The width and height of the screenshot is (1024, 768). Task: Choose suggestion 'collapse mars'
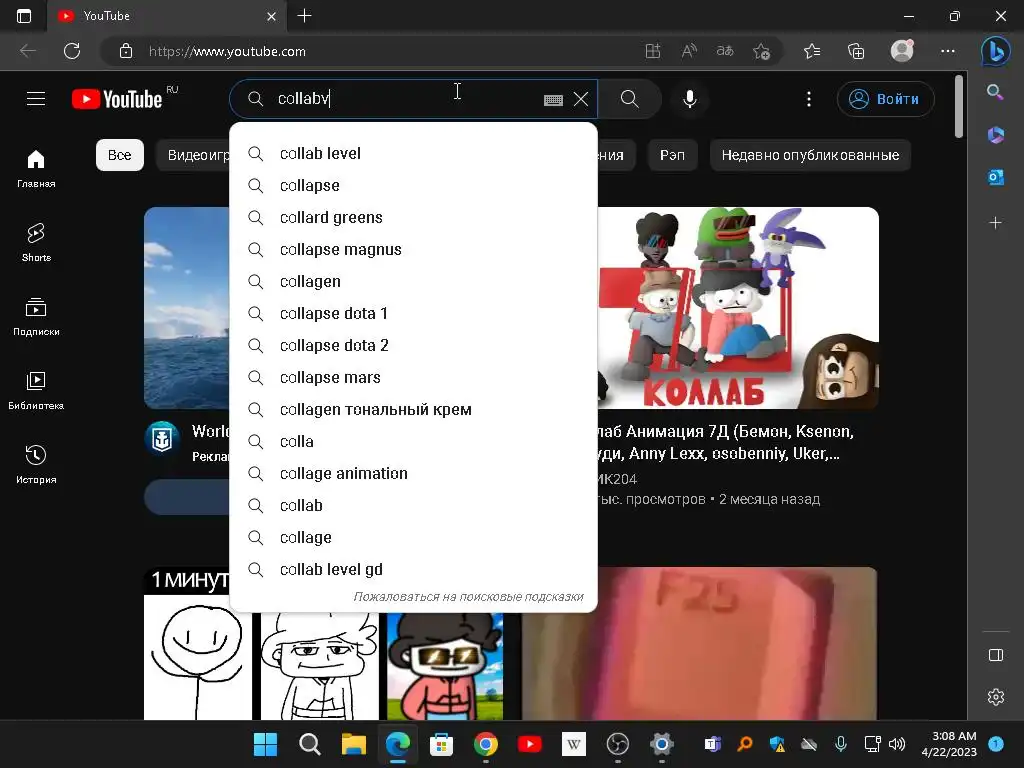click(x=413, y=377)
